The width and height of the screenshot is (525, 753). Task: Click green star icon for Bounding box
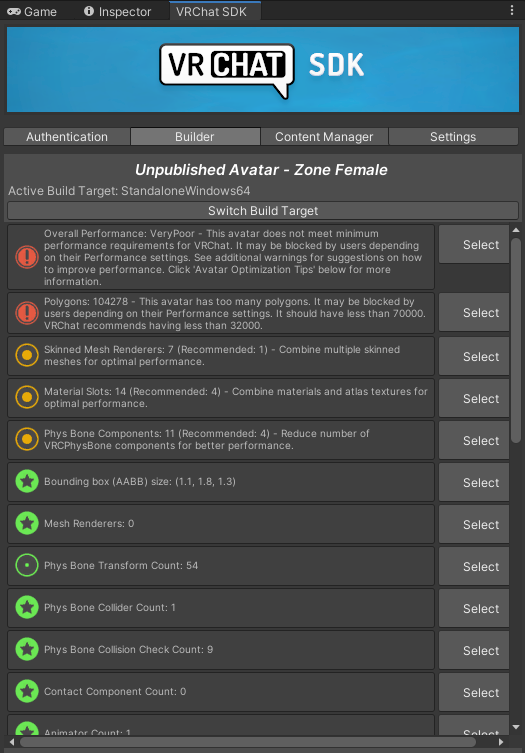click(27, 482)
